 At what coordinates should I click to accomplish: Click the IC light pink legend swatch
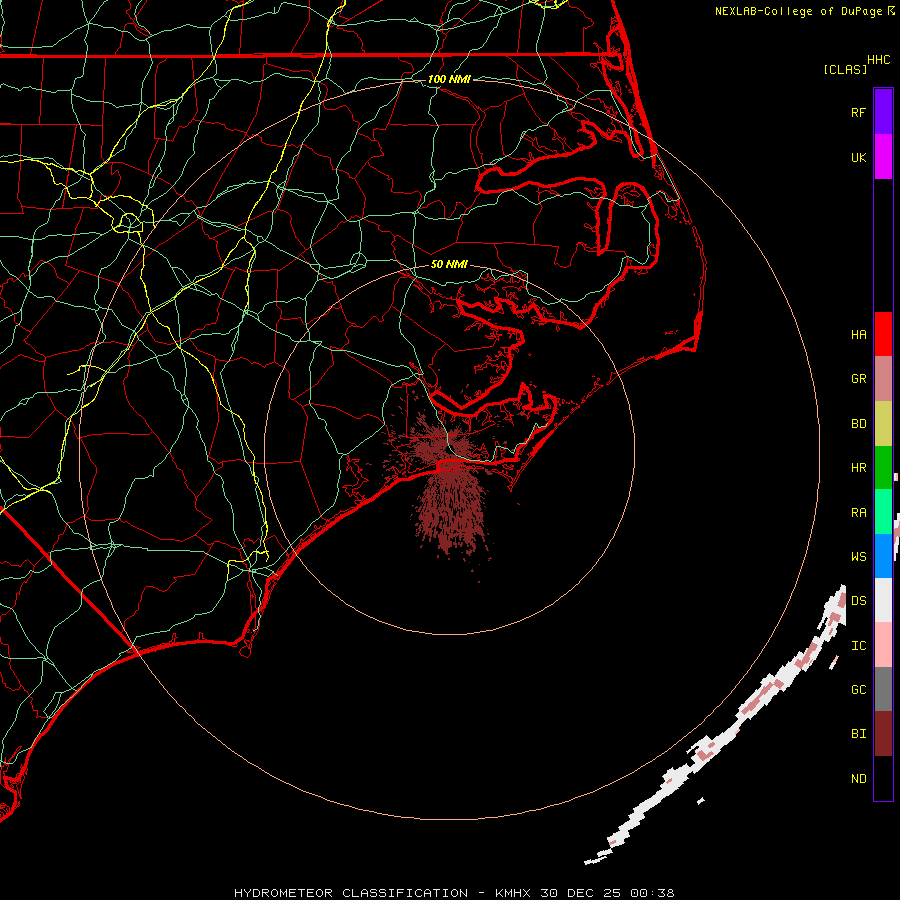(883, 645)
